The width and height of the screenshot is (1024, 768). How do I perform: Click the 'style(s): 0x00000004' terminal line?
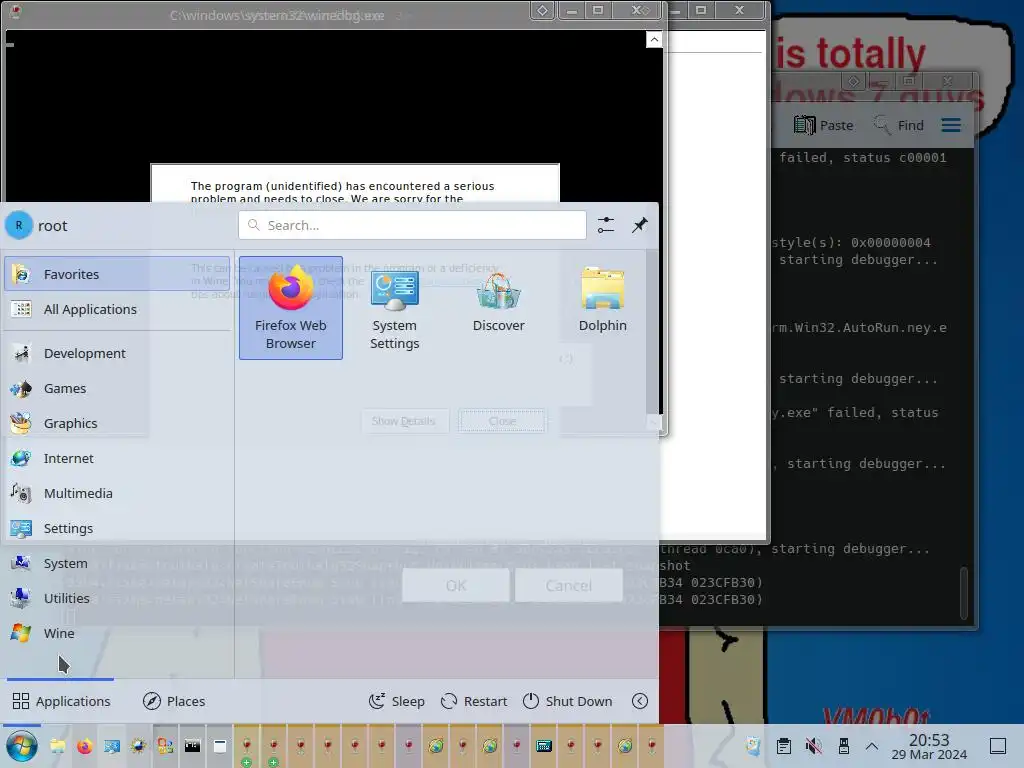851,242
